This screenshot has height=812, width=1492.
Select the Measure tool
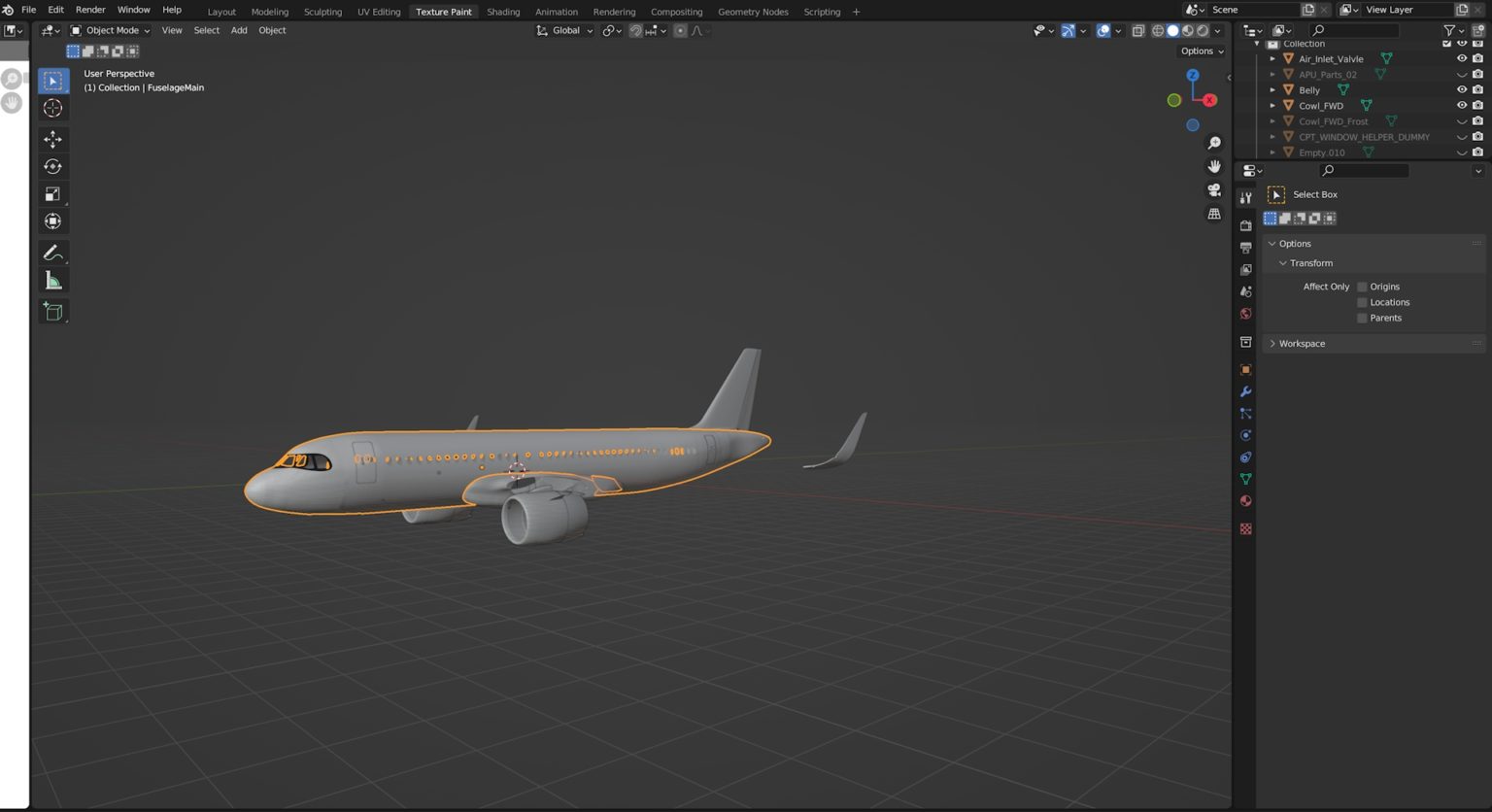click(53, 280)
